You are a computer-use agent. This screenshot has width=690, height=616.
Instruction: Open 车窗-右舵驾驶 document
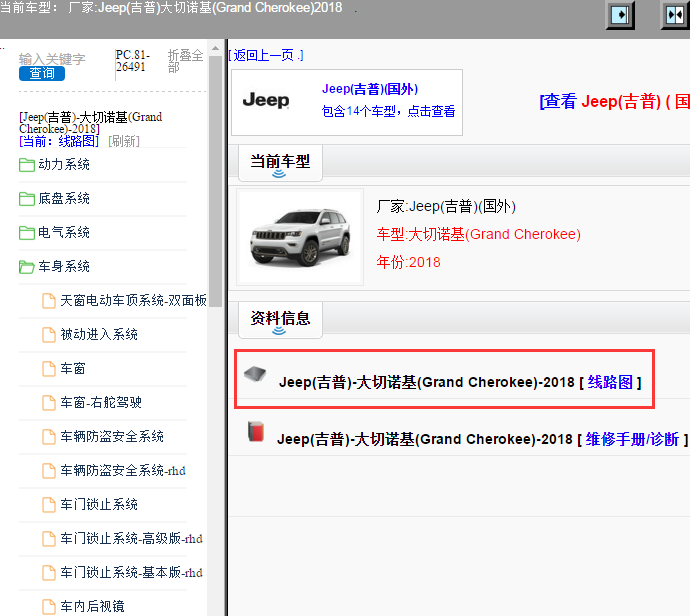(x=101, y=402)
